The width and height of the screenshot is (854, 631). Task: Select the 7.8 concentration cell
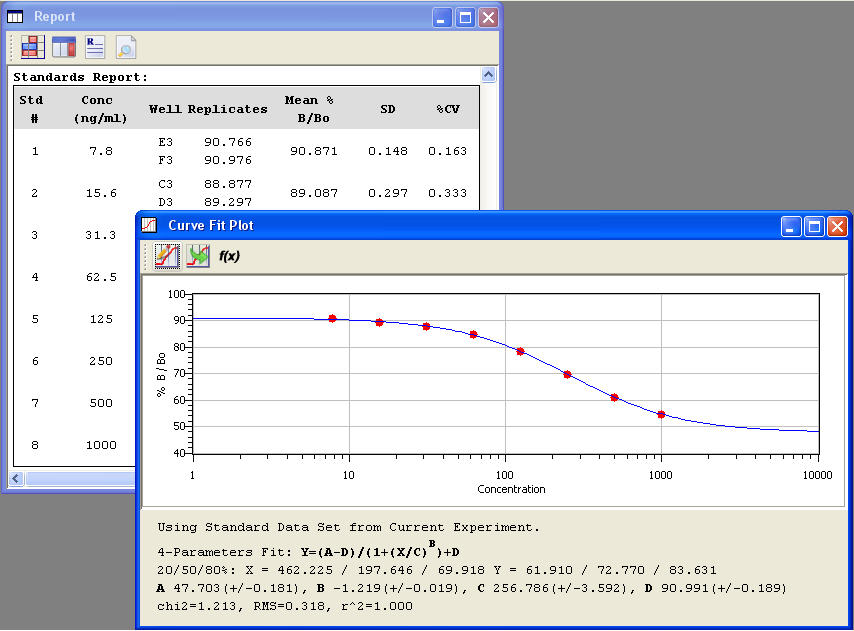[x=101, y=151]
